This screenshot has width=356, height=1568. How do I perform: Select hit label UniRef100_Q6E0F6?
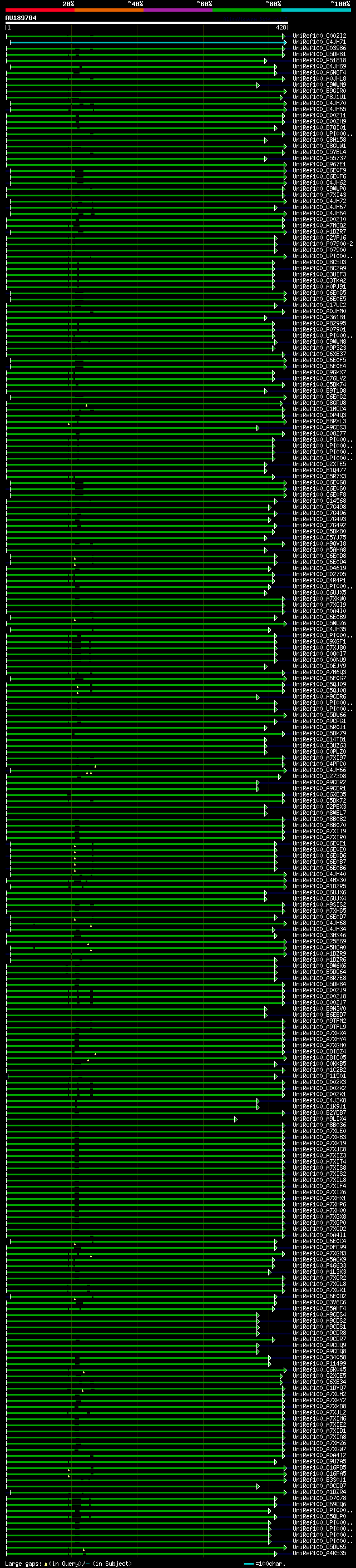(319, 176)
